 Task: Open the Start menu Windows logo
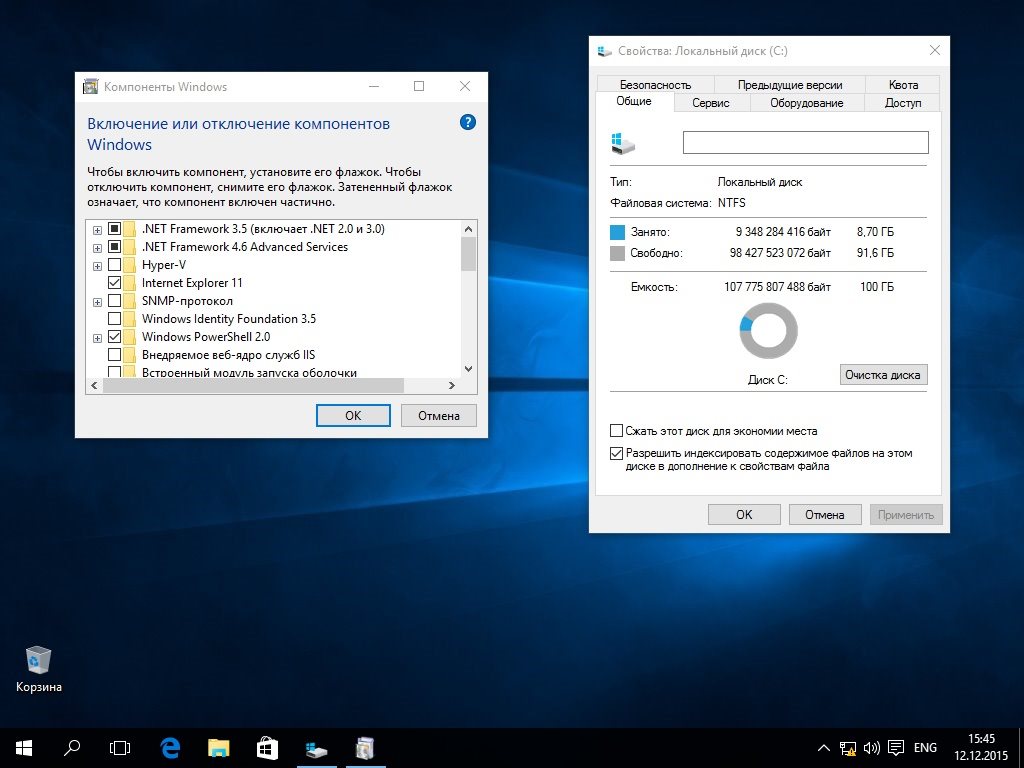point(24,748)
